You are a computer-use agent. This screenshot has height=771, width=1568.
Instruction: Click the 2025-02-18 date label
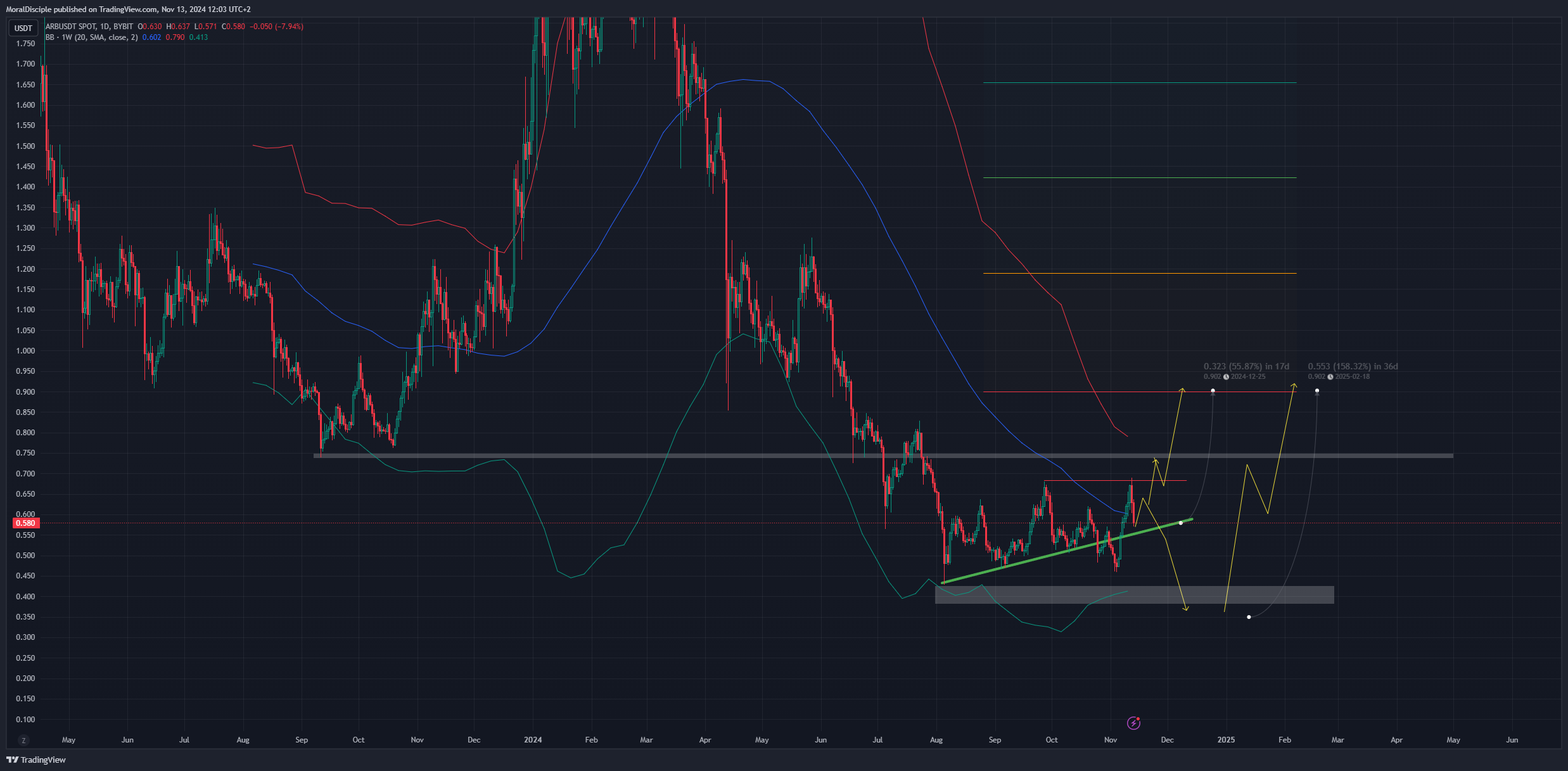(x=1352, y=377)
